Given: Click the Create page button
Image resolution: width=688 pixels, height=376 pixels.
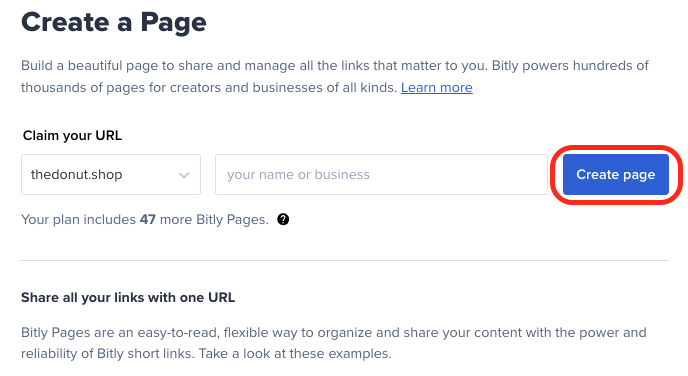Looking at the screenshot, I should point(616,174).
